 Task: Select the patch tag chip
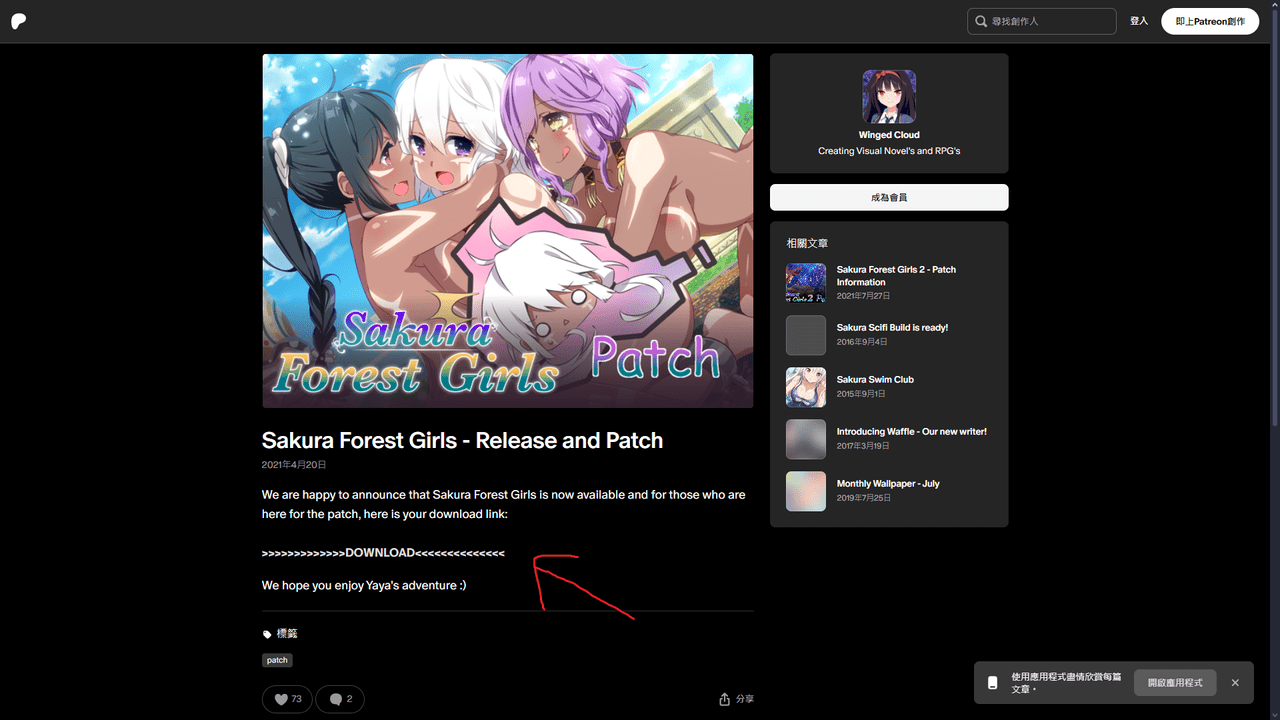[x=277, y=660]
